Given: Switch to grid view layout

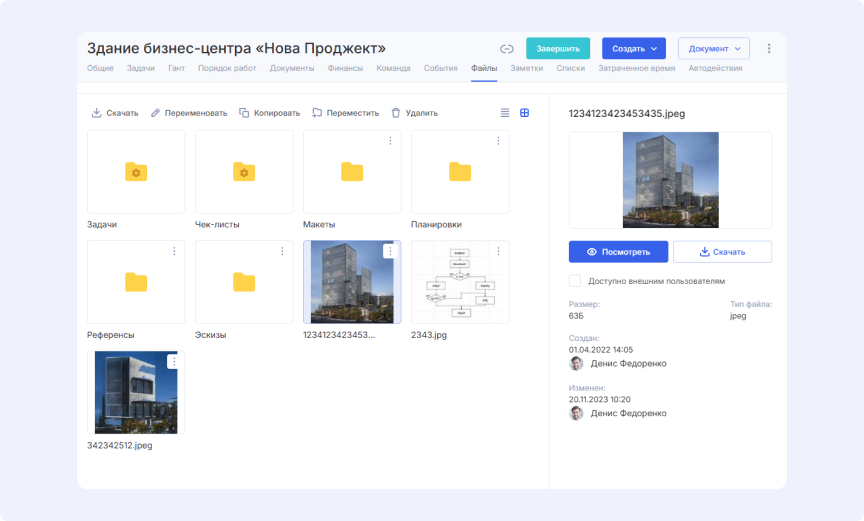Looking at the screenshot, I should click(x=524, y=113).
